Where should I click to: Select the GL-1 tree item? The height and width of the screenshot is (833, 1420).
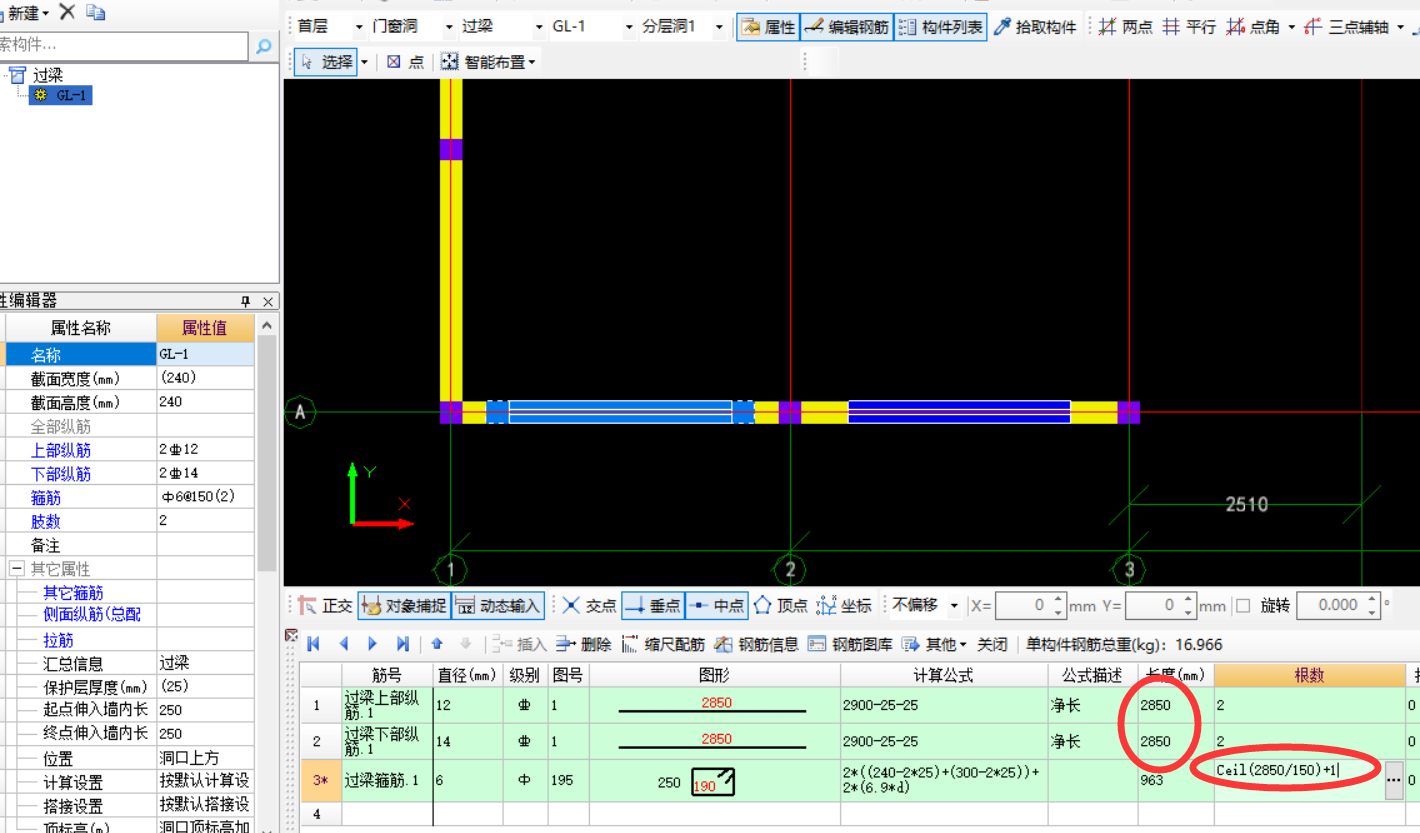pos(60,95)
